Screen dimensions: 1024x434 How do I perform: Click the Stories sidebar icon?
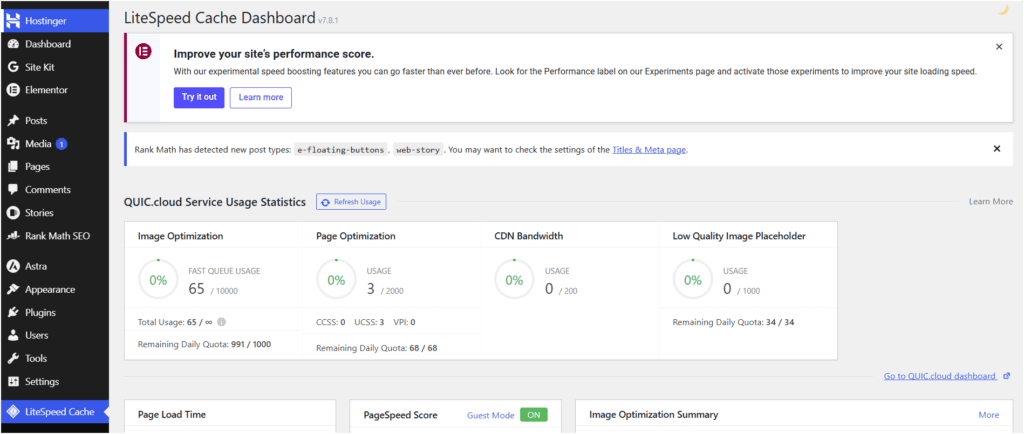(12, 213)
